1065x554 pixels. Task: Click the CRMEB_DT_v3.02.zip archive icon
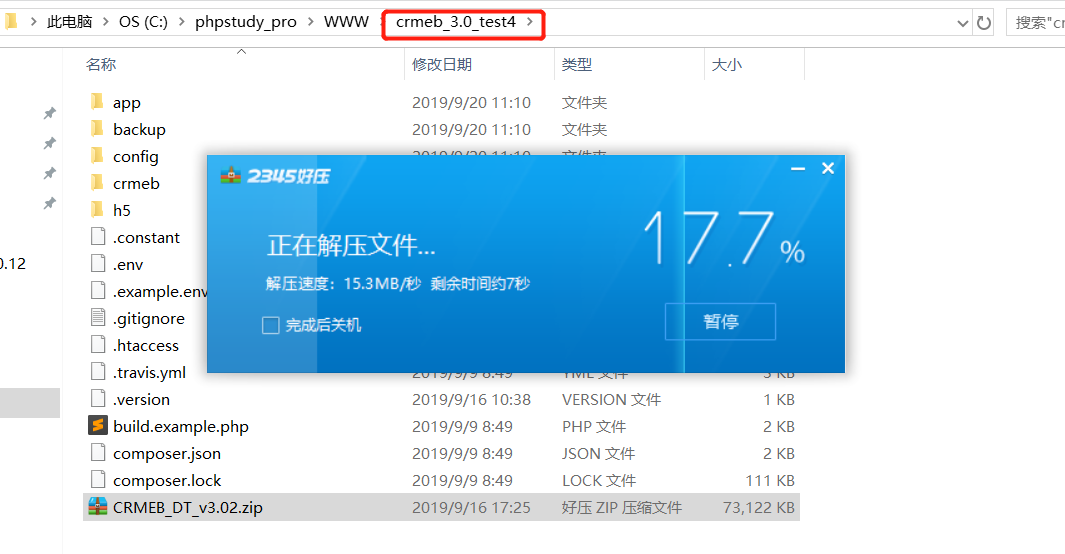98,506
